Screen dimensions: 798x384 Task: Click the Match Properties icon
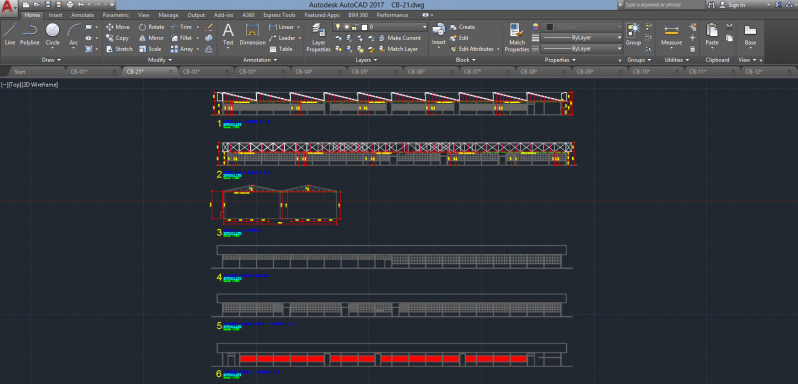[x=517, y=38]
